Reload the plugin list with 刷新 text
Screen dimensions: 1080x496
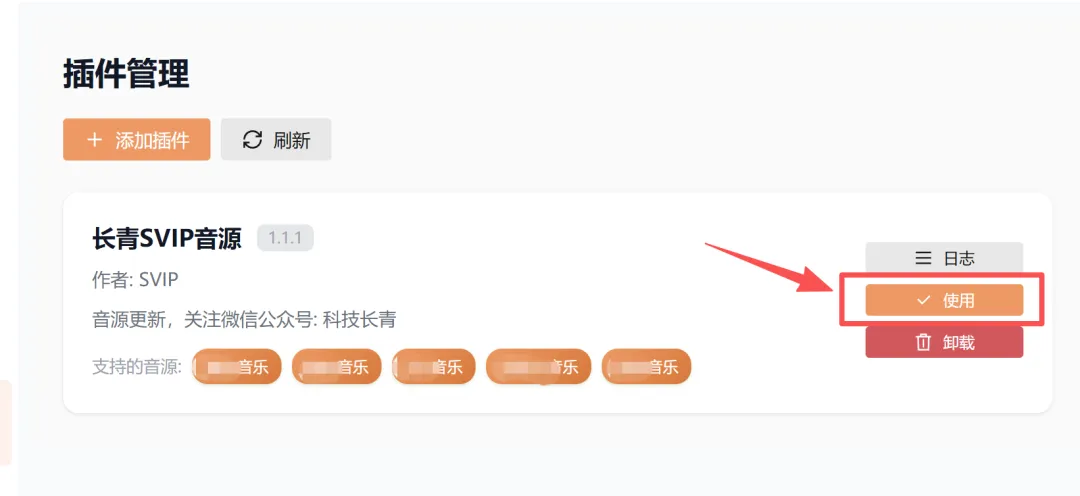point(292,141)
